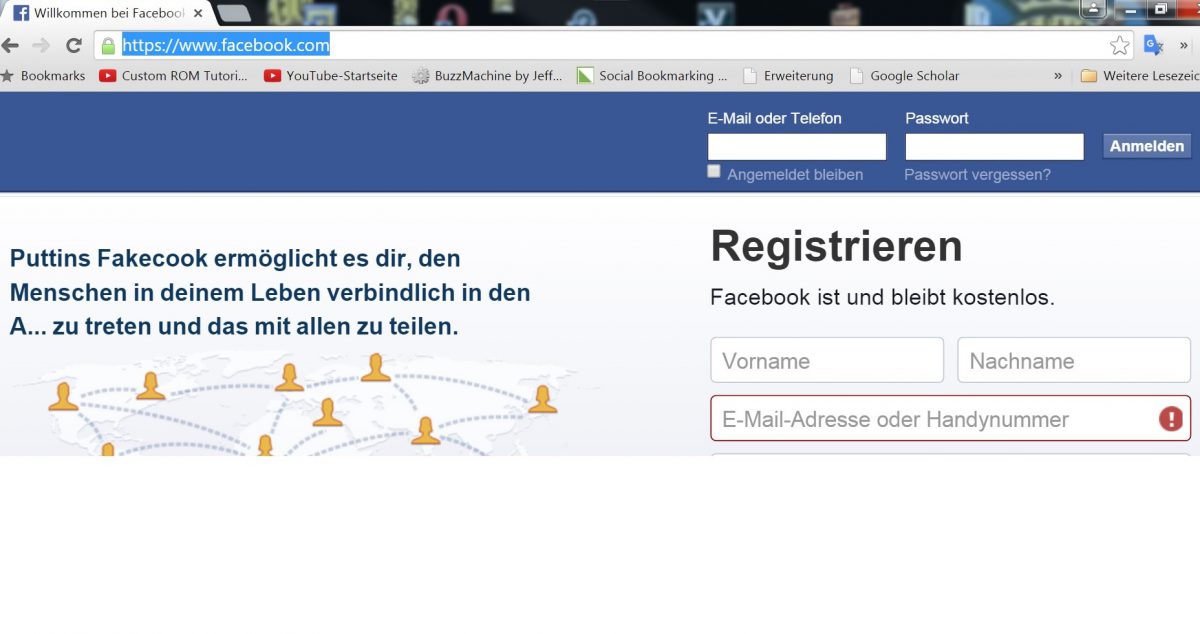Toggle the Angemeldet bleiben checkbox
This screenshot has width=1200, height=634.
click(714, 172)
